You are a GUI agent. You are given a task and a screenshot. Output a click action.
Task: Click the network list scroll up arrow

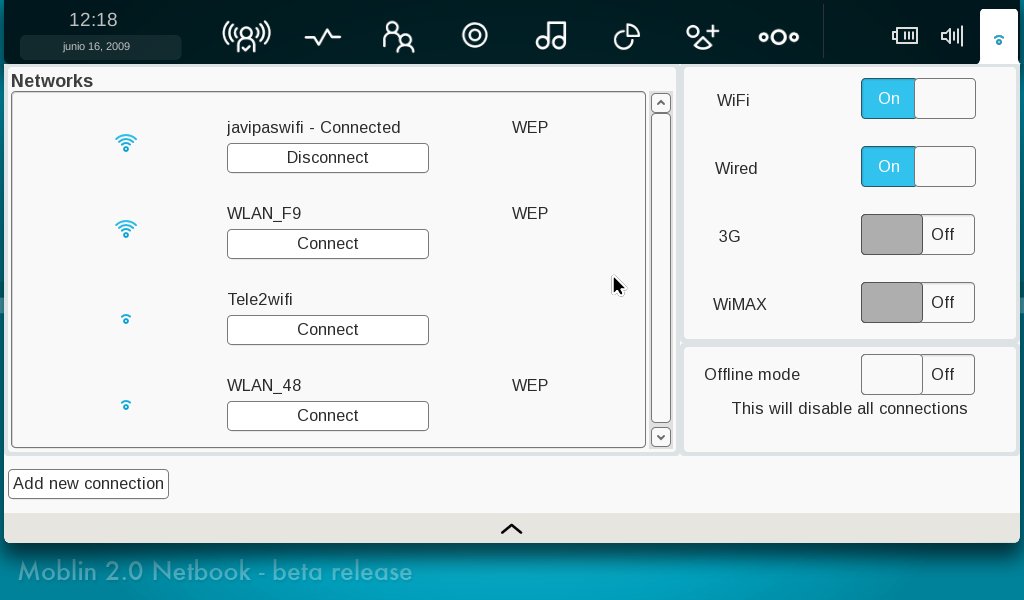pos(661,103)
